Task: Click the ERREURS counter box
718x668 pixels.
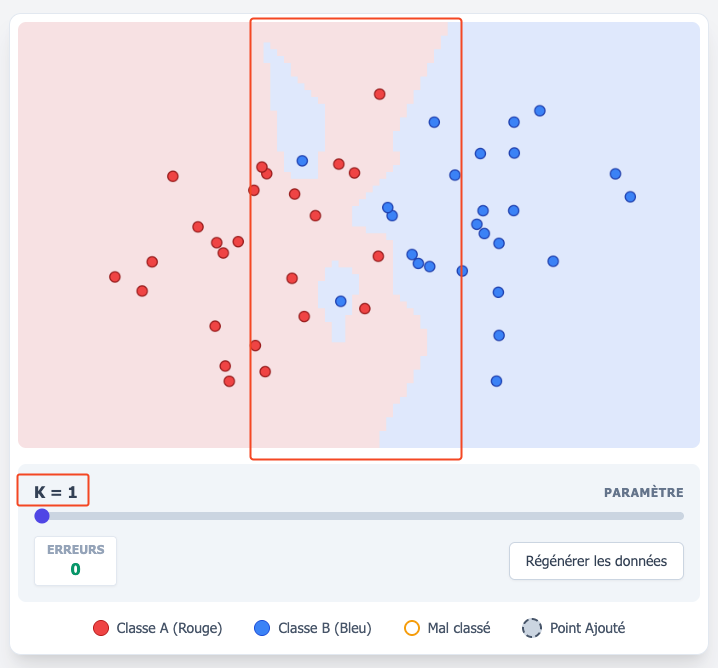Action: coord(76,560)
